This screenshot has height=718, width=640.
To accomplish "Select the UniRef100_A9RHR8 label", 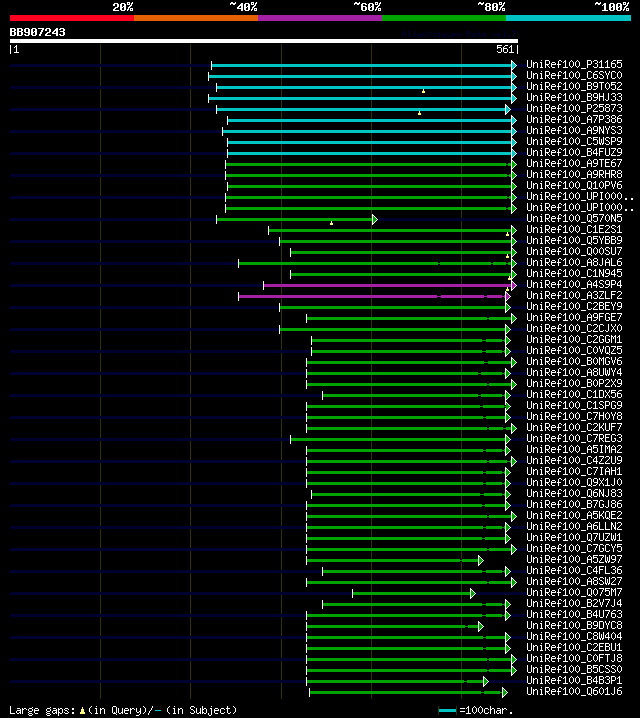I will pyautogui.click(x=574, y=174).
